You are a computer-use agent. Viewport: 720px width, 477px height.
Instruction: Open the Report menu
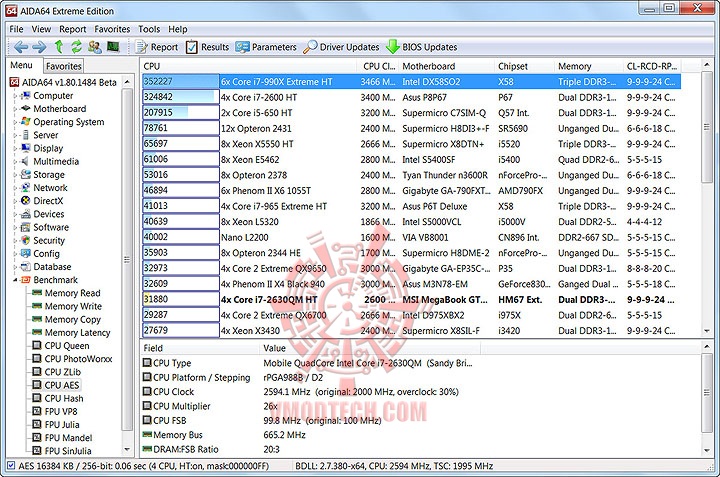[73, 29]
